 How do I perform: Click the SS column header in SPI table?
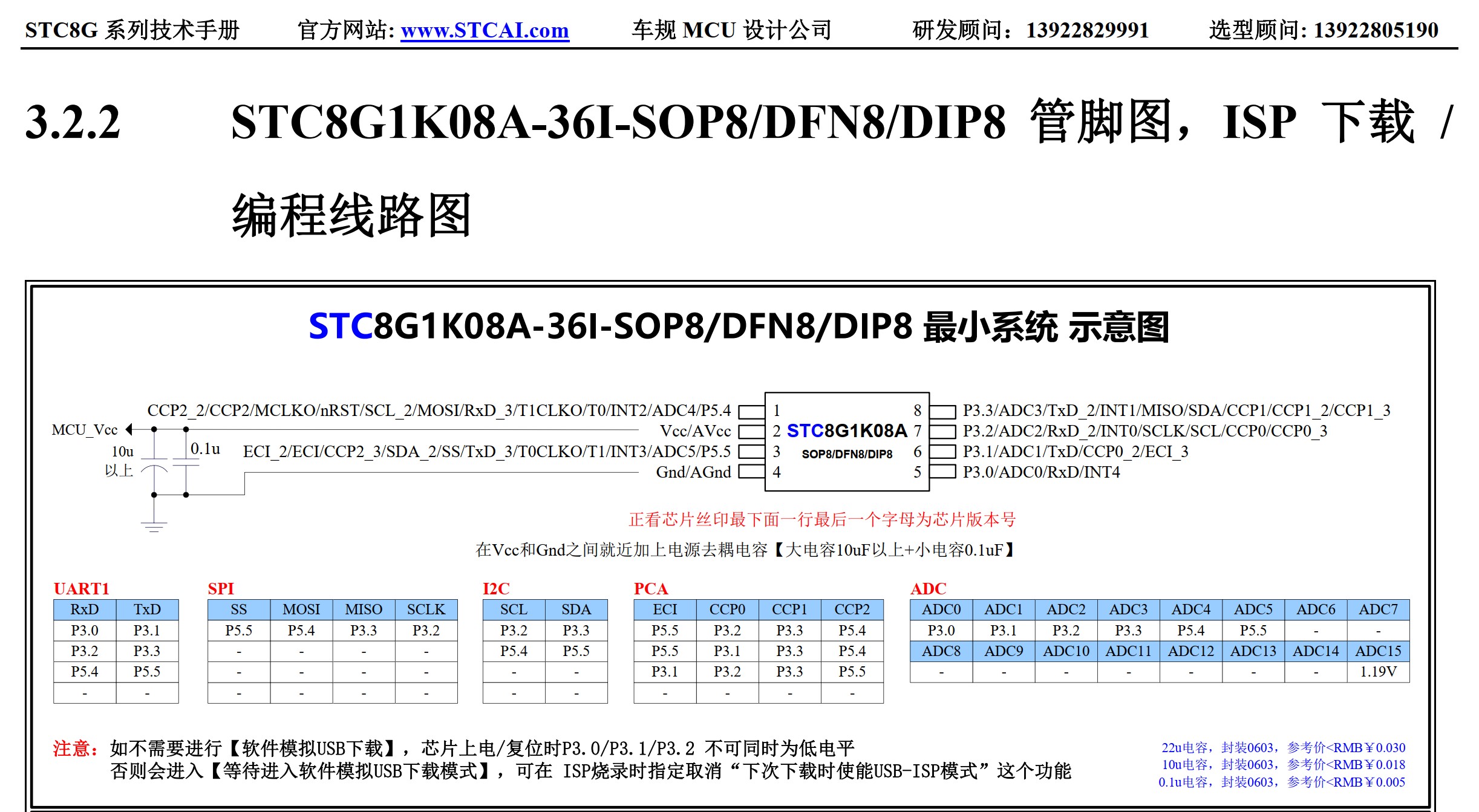[239, 609]
